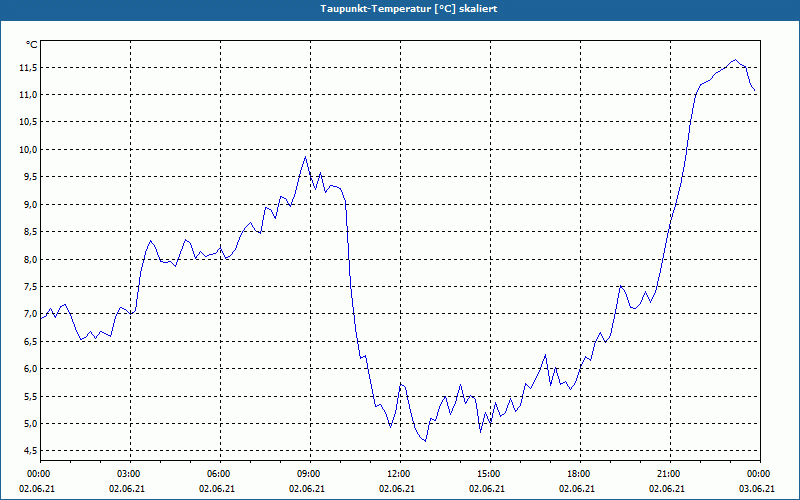Select the 06:00 time label
Screen dimensions: 800x500
click(217, 474)
